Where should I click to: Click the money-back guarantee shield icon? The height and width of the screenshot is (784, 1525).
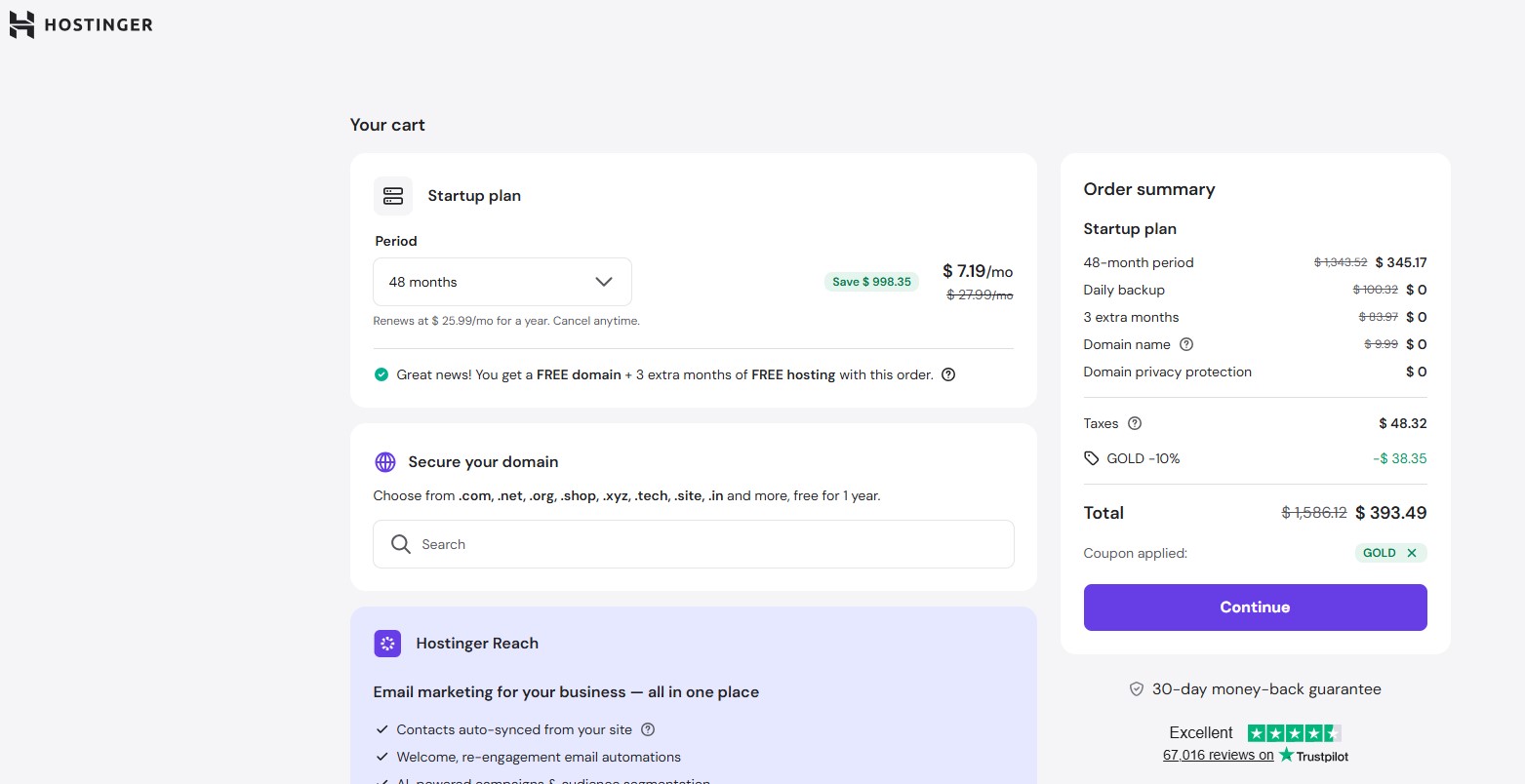pyautogui.click(x=1137, y=689)
